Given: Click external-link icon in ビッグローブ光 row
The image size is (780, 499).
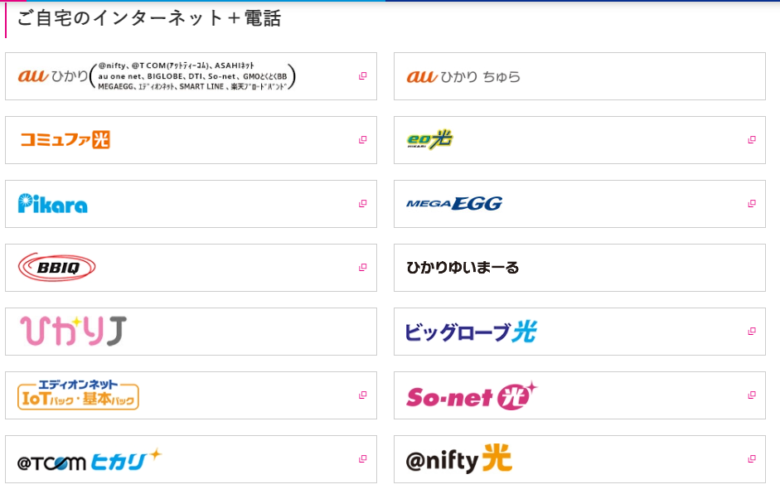Looking at the screenshot, I should click(x=751, y=331).
